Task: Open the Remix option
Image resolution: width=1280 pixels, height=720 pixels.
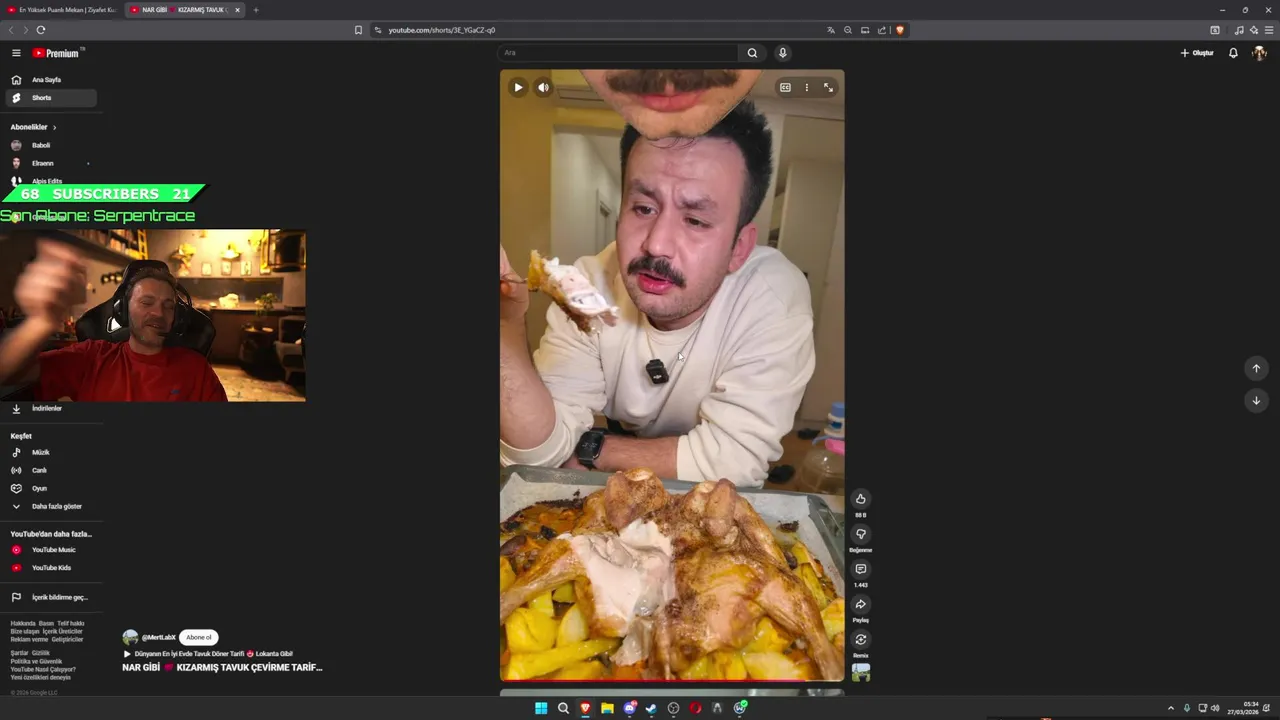Action: pyautogui.click(x=860, y=639)
